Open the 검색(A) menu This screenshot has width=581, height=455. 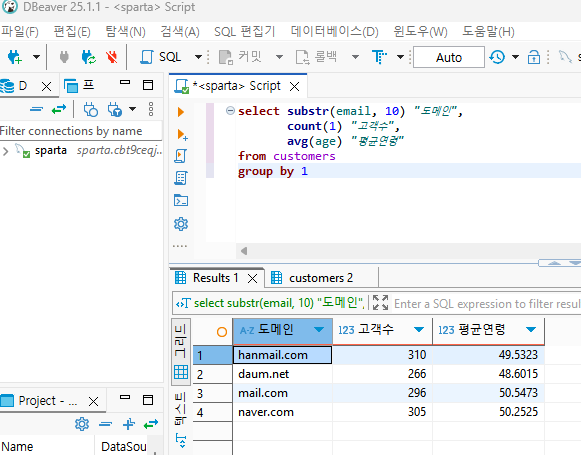180,31
